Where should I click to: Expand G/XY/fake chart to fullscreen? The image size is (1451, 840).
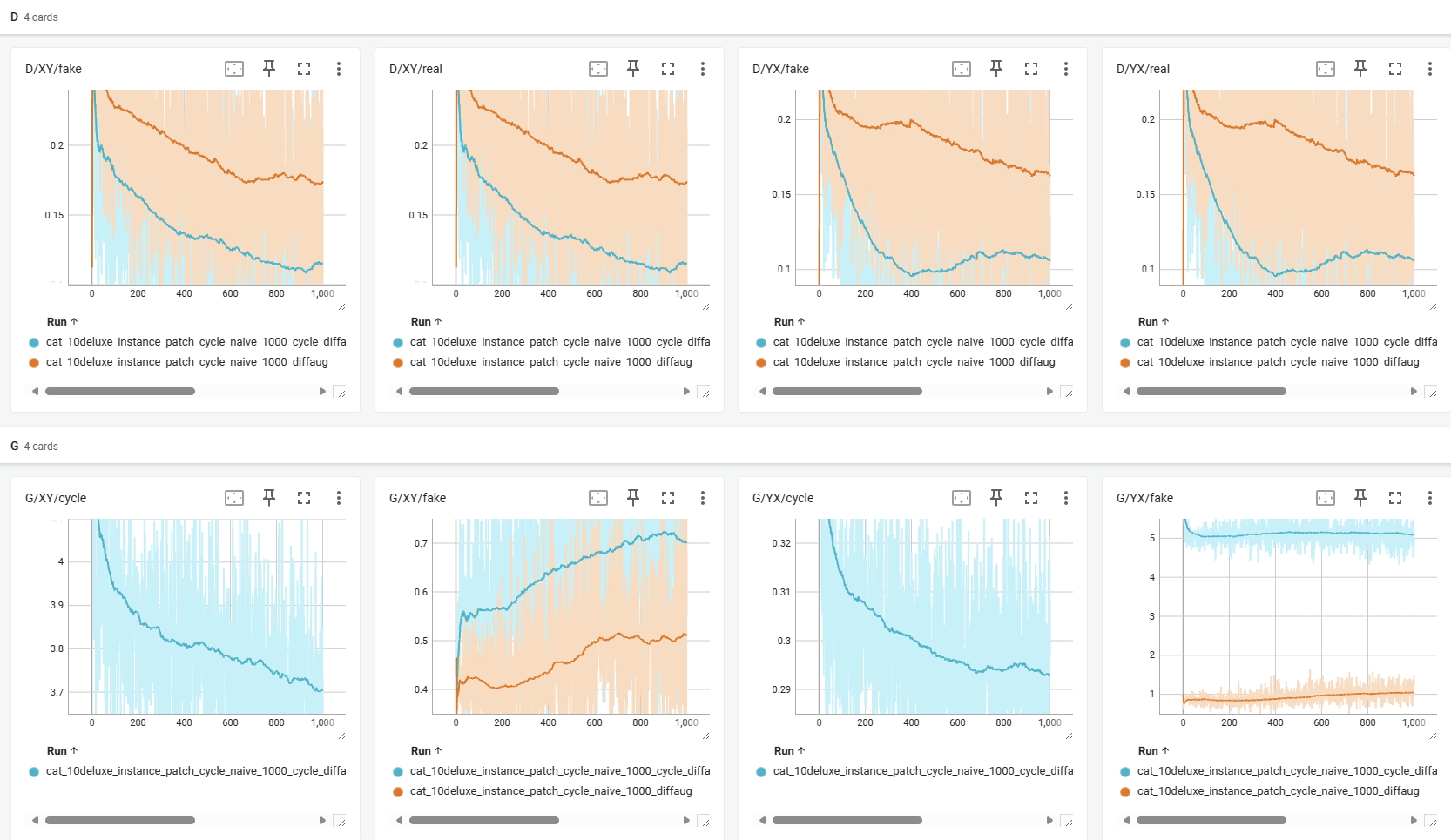pyautogui.click(x=668, y=498)
